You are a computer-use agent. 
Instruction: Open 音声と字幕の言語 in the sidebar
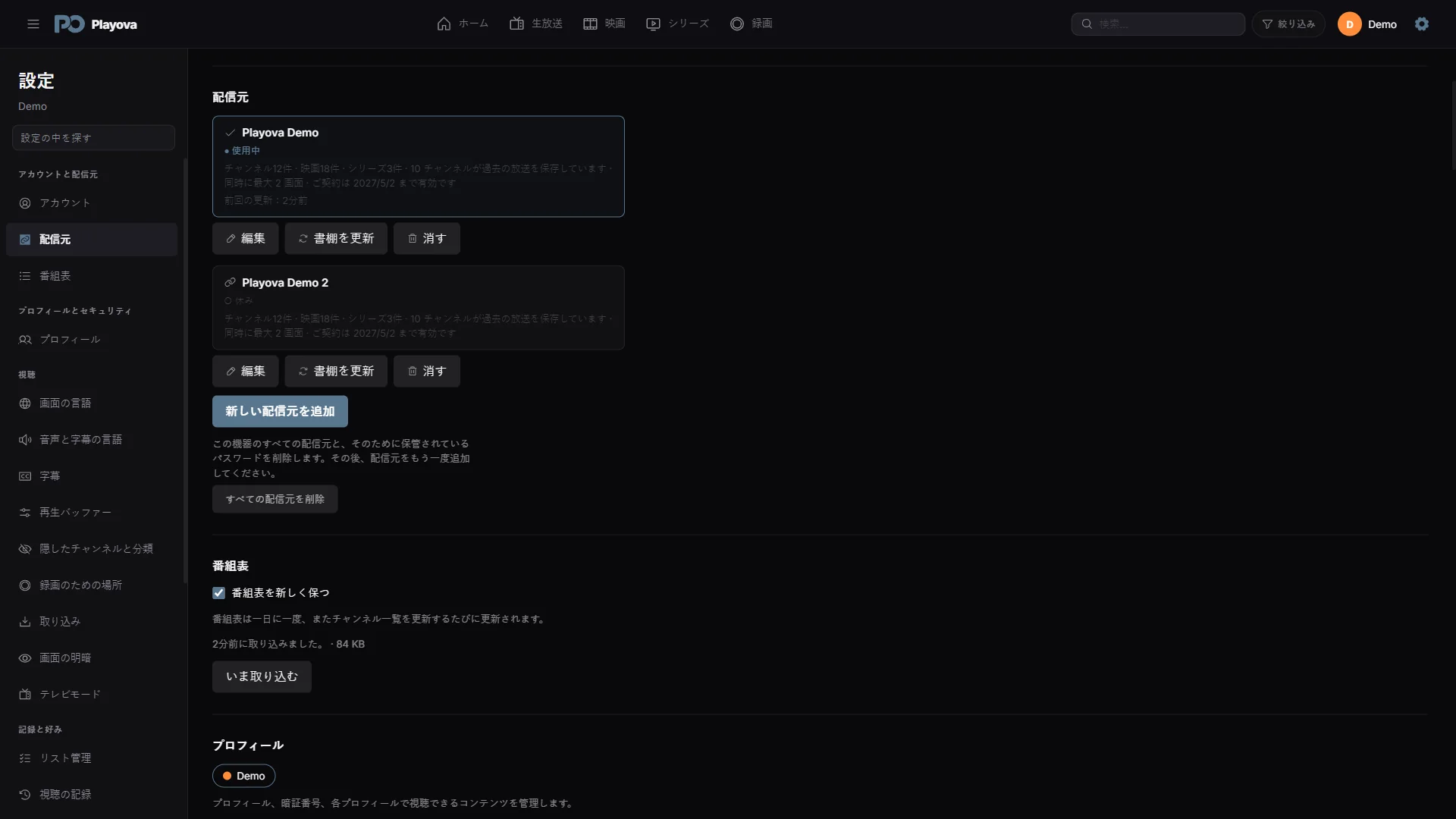pyautogui.click(x=92, y=440)
